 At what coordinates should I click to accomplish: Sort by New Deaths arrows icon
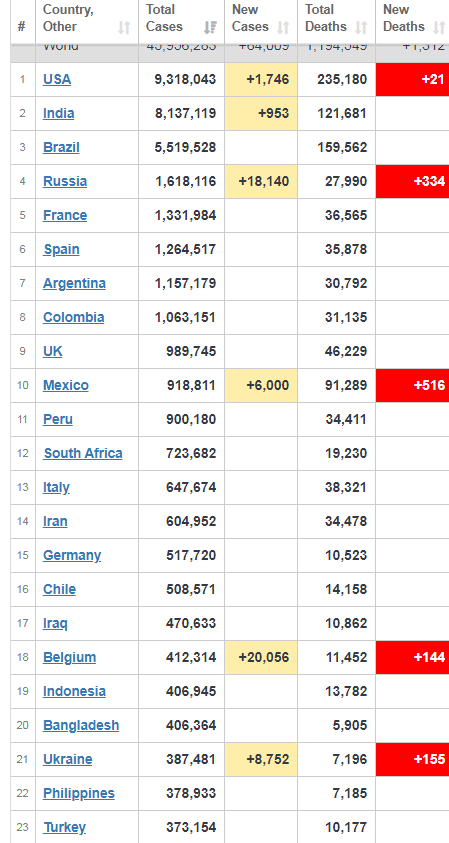point(439,27)
